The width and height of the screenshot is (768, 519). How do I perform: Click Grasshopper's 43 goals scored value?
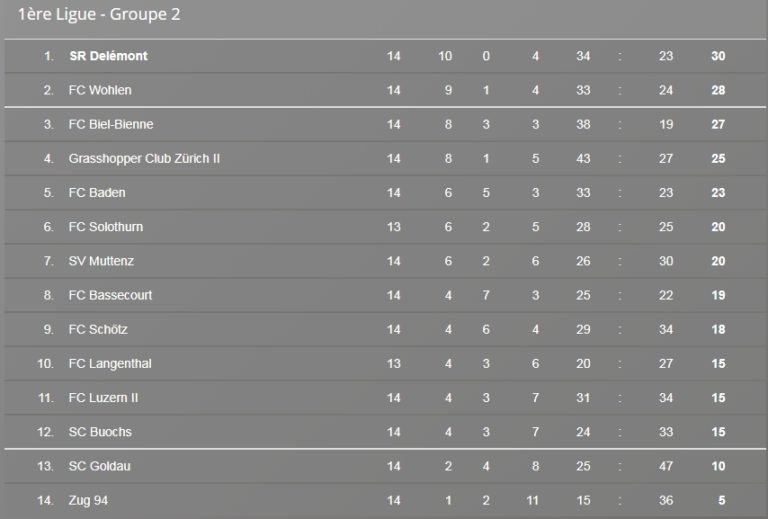point(583,159)
